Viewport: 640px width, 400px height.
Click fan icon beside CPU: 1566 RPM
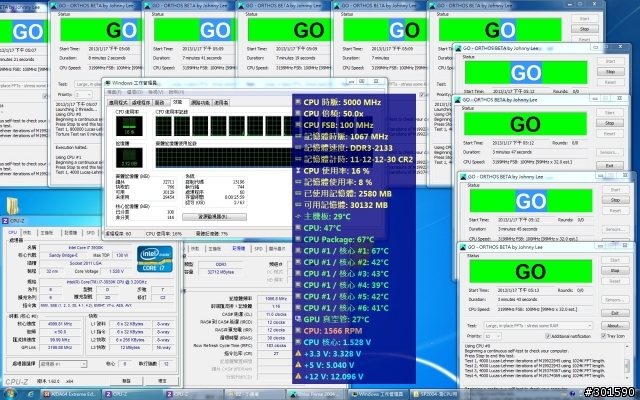(x=298, y=331)
